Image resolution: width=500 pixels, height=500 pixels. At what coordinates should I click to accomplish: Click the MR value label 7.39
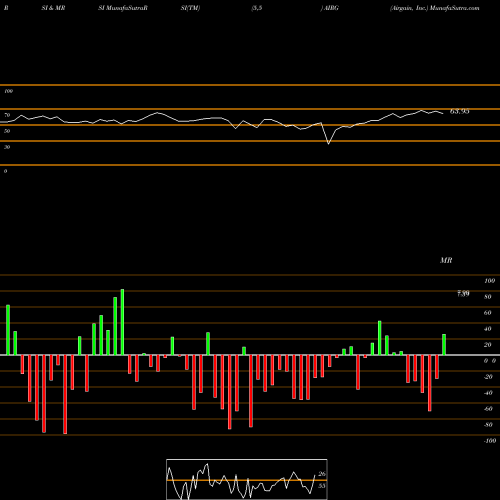pyautogui.click(x=463, y=293)
